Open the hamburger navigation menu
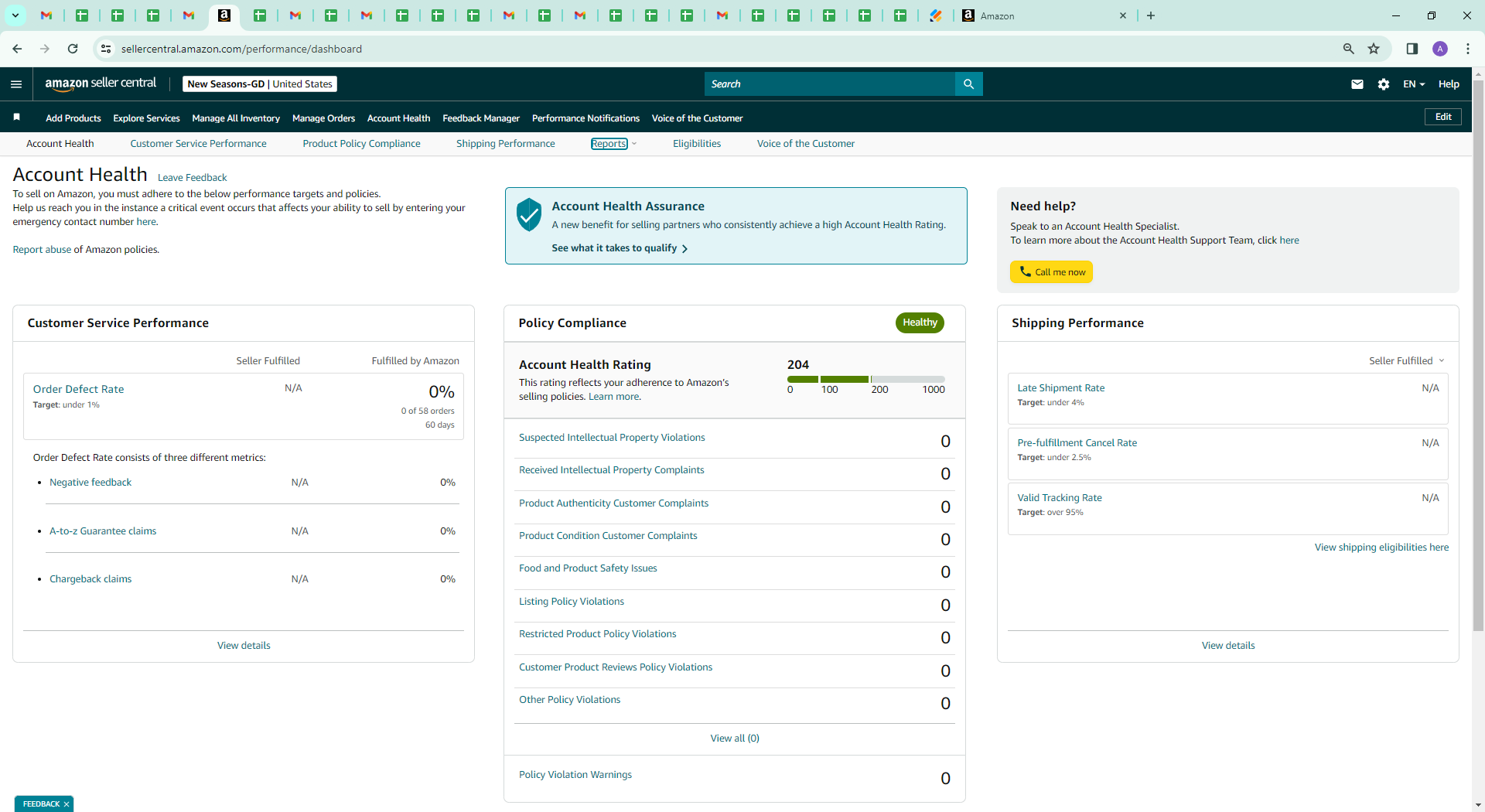The width and height of the screenshot is (1485, 812). click(x=16, y=84)
